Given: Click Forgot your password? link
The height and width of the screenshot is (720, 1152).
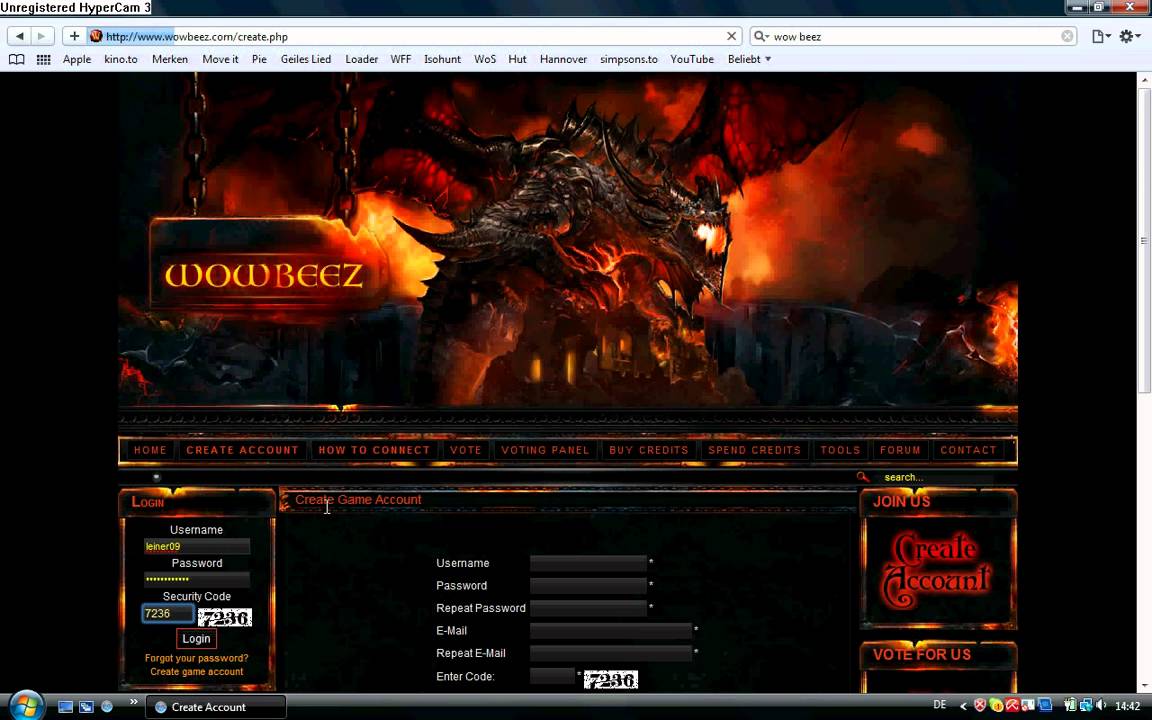Looking at the screenshot, I should (x=196, y=658).
